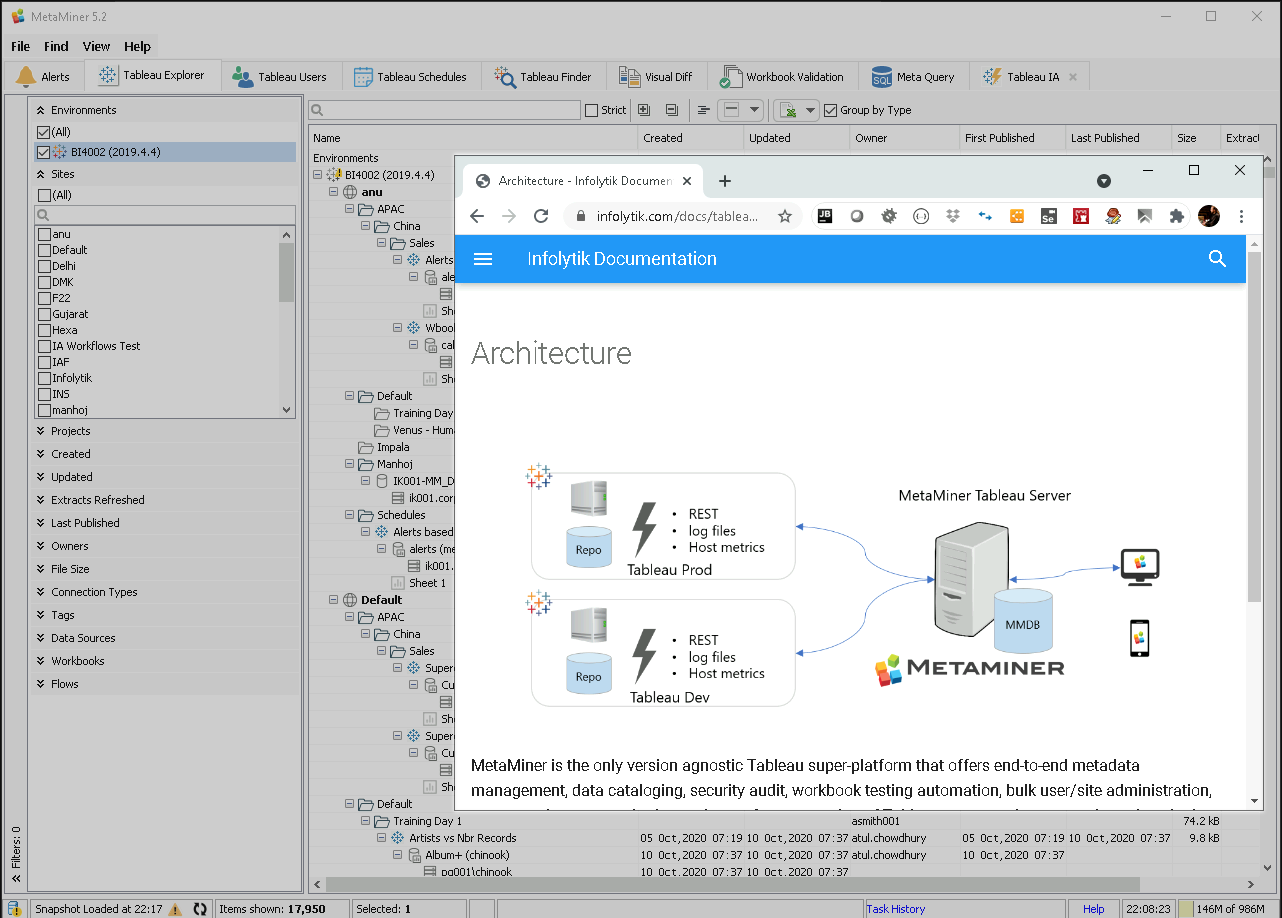The image size is (1282, 918).
Task: Reload the page in the browser window
Action: pyautogui.click(x=541, y=216)
